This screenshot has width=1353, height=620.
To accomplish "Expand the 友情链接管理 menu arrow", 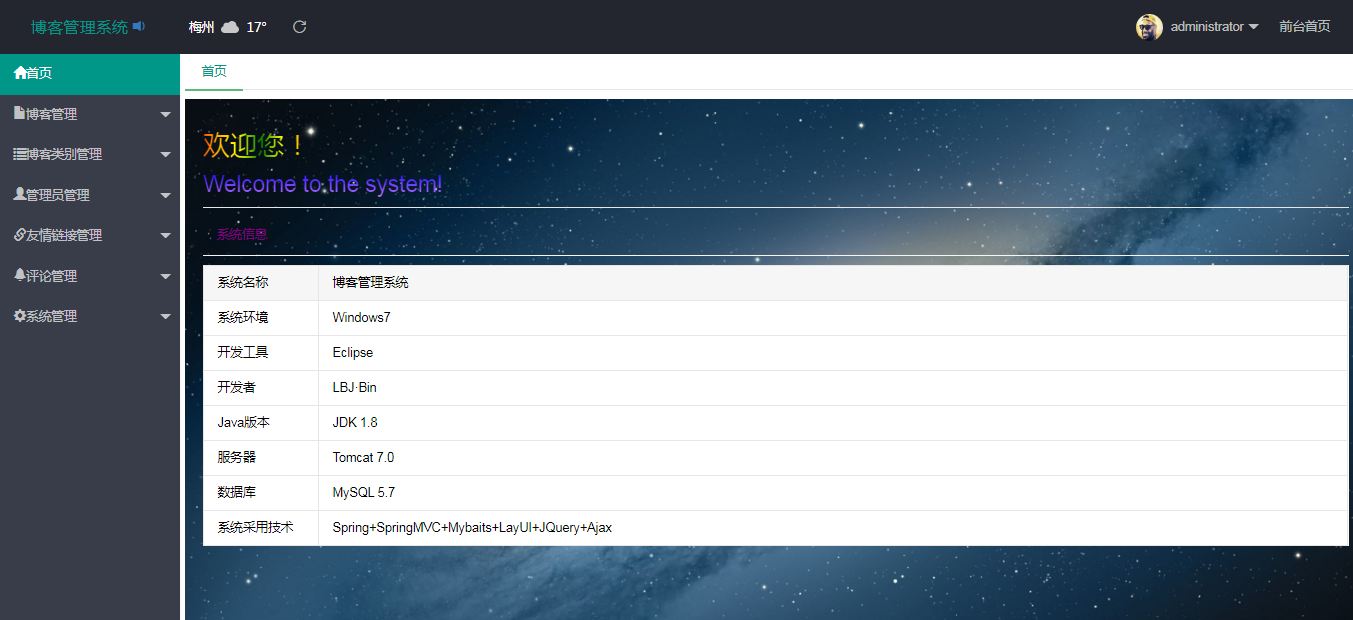I will [166, 236].
